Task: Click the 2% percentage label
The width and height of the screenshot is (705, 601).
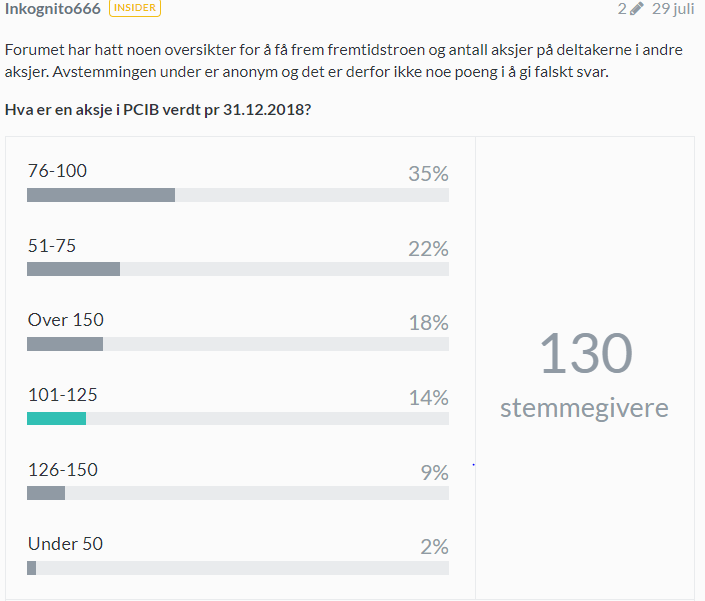Action: [434, 547]
